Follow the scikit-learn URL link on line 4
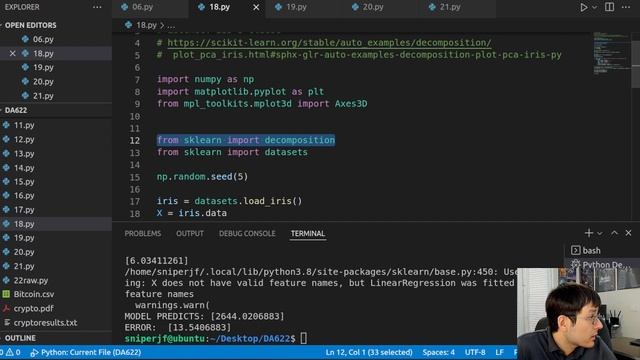The width and height of the screenshot is (640, 360). pyautogui.click(x=329, y=42)
